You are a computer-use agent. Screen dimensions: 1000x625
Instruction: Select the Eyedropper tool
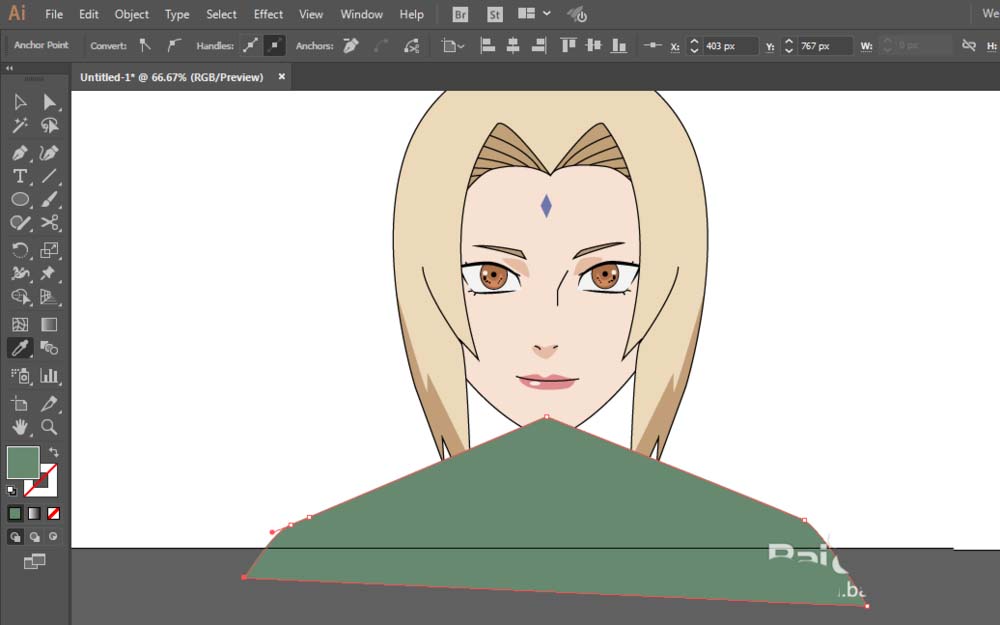point(20,348)
